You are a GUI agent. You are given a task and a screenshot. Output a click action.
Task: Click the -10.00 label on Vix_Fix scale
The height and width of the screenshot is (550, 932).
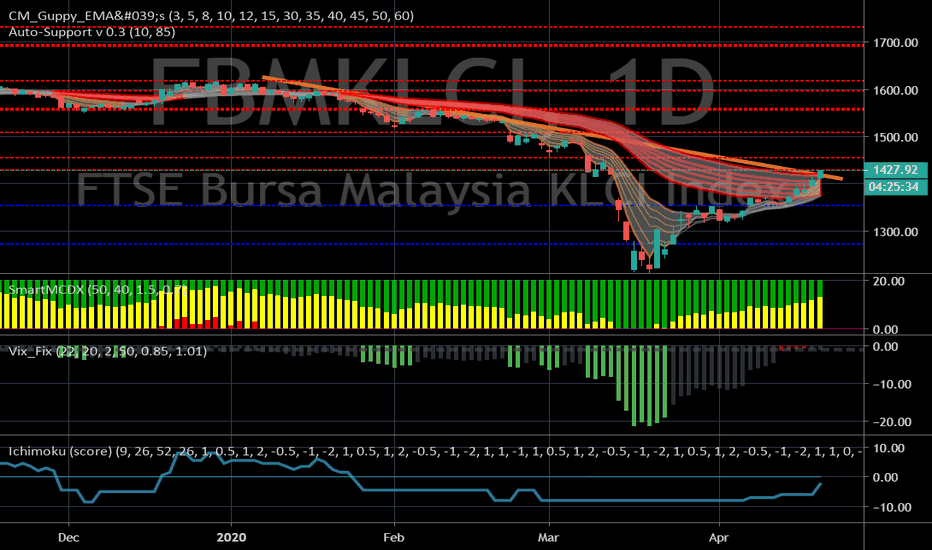click(x=892, y=384)
